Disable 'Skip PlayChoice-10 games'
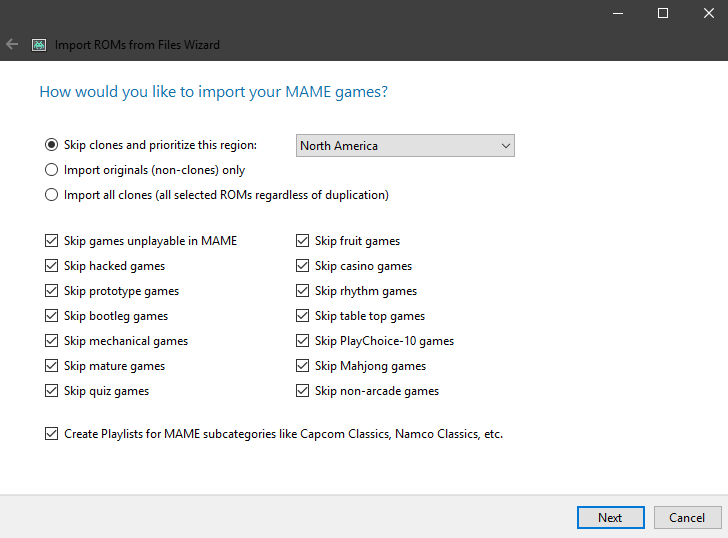Screen dimensions: 728x538 303,341
